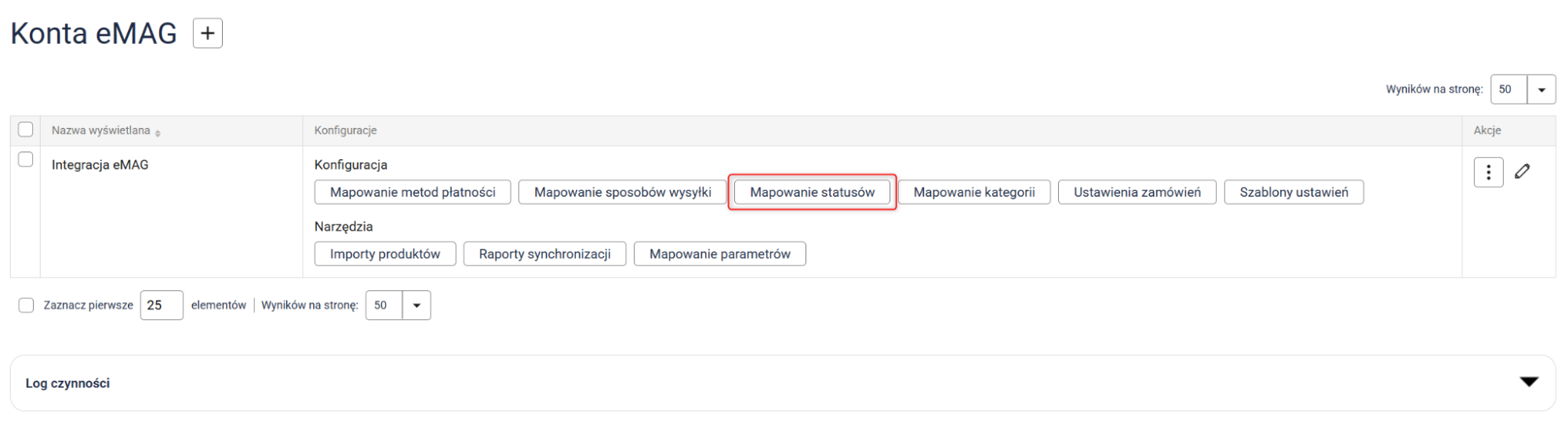Click Mapowanie metod płatności button

413,192
